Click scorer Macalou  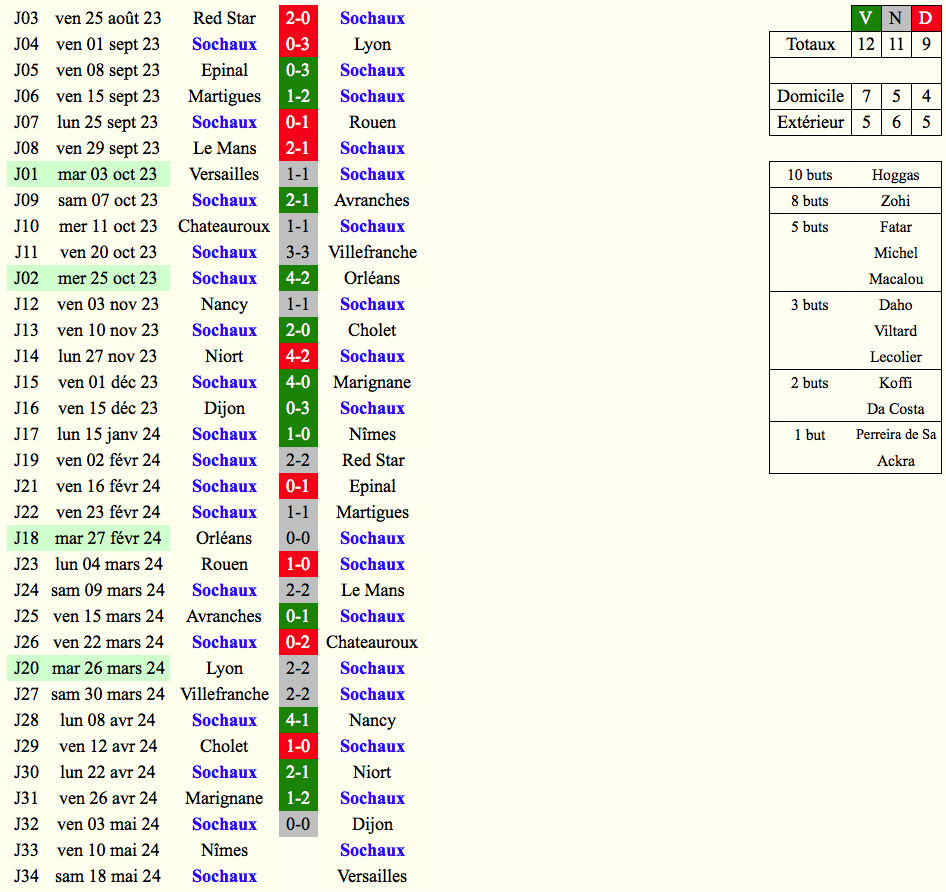click(896, 279)
